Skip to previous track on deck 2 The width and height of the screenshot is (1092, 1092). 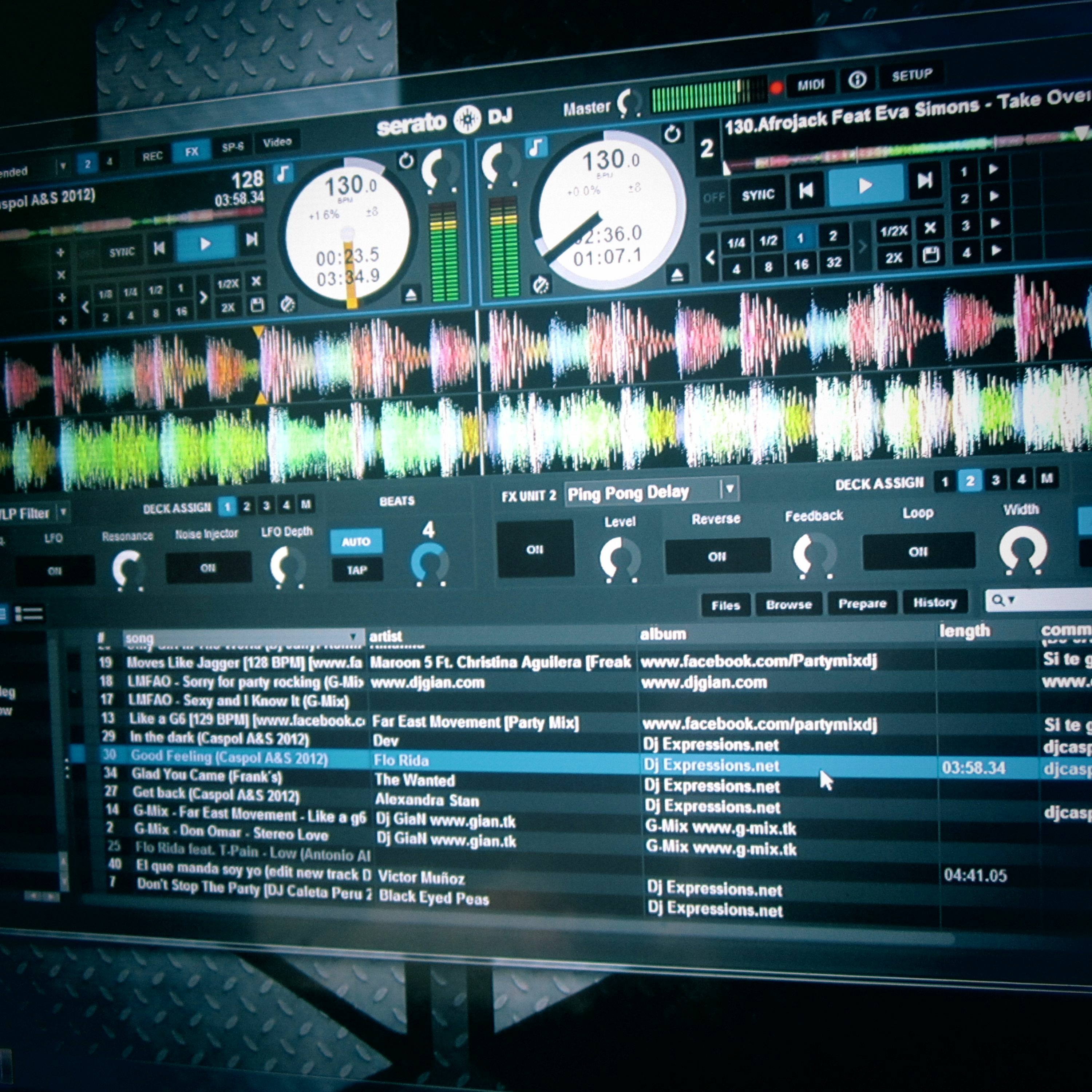click(807, 190)
